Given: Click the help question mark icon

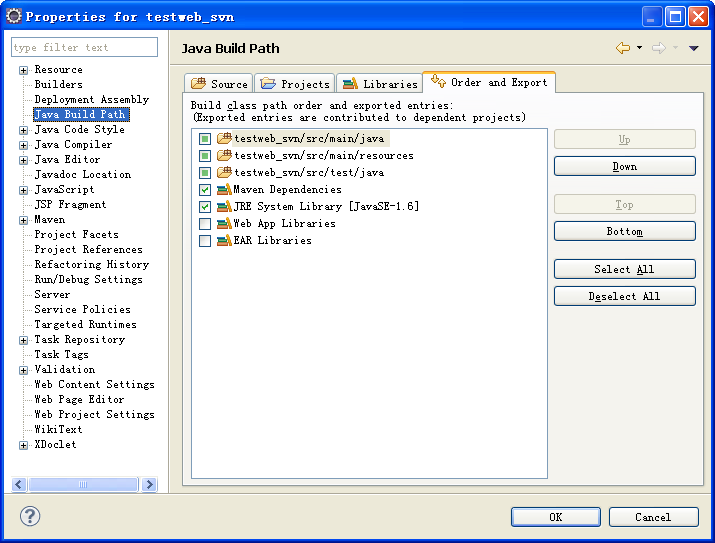Looking at the screenshot, I should (30, 516).
